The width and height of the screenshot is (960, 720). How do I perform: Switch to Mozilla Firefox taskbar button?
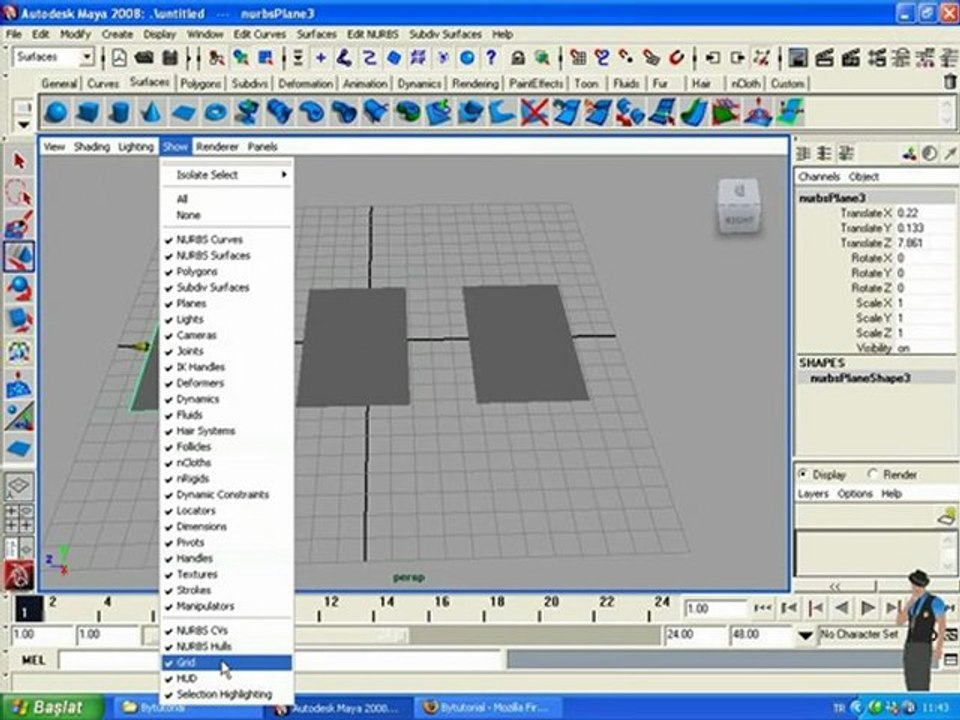pos(488,708)
